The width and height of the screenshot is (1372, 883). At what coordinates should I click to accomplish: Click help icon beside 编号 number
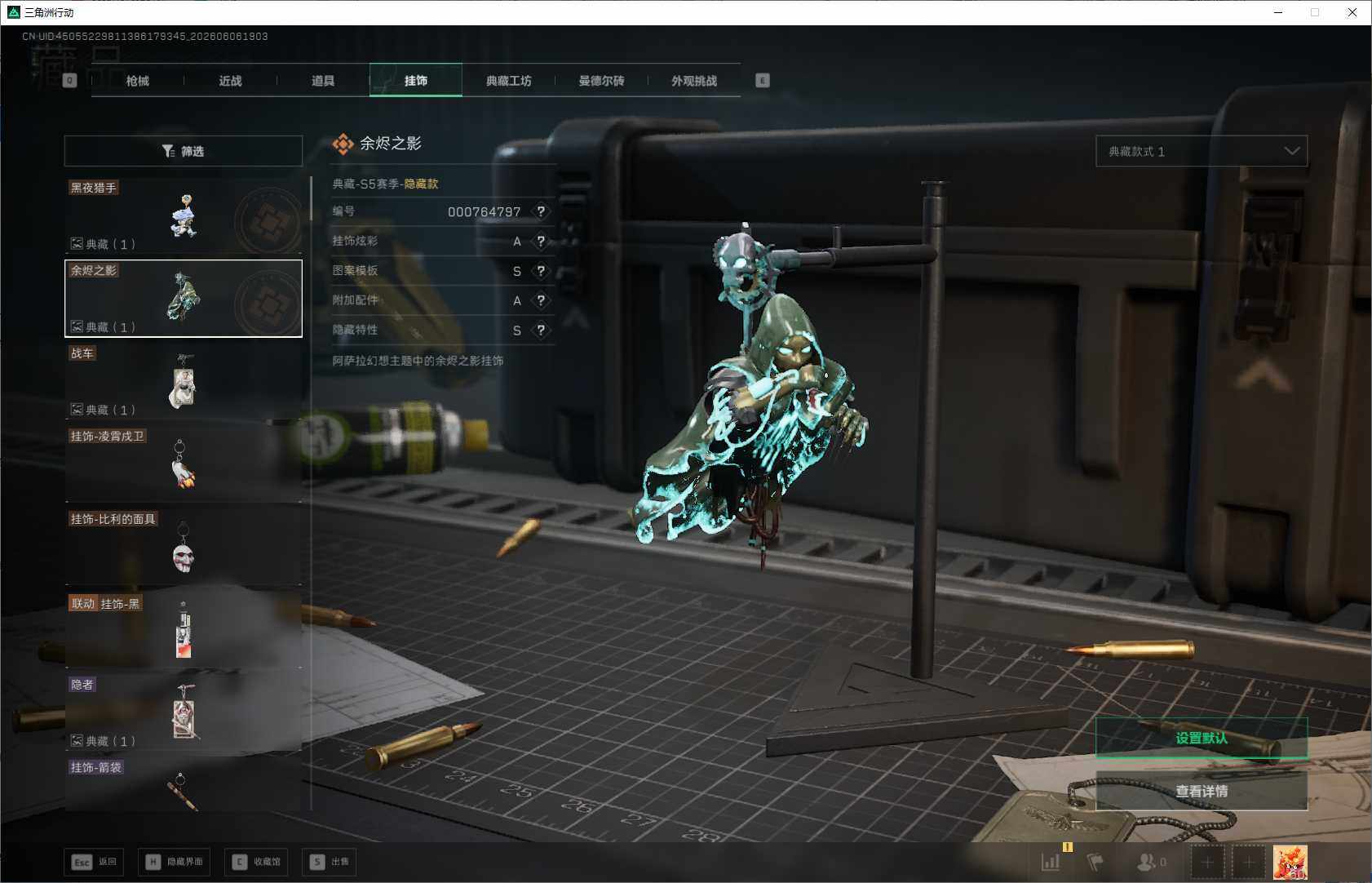click(x=541, y=211)
